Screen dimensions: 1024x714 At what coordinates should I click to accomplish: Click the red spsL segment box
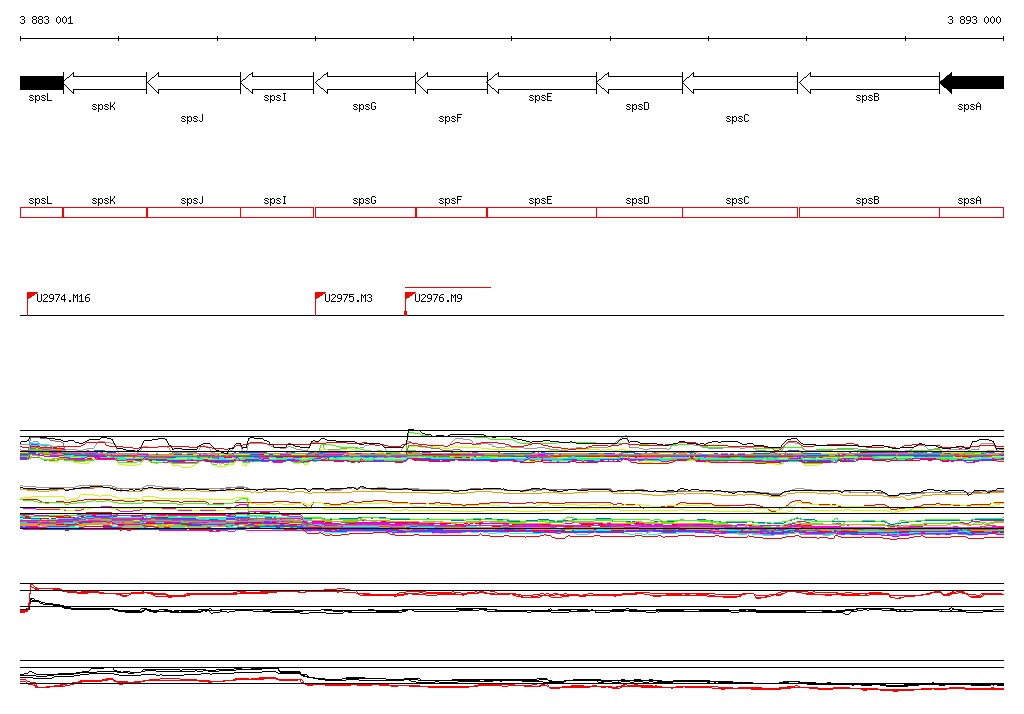click(42, 212)
